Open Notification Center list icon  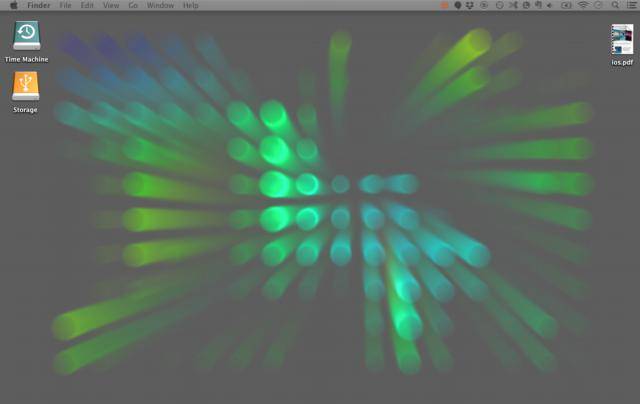(x=631, y=5)
